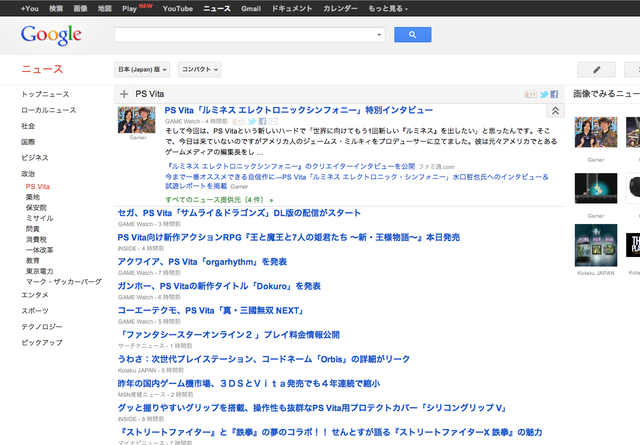
Task: Click Facebook icon under first article title
Action: pyautogui.click(x=262, y=121)
